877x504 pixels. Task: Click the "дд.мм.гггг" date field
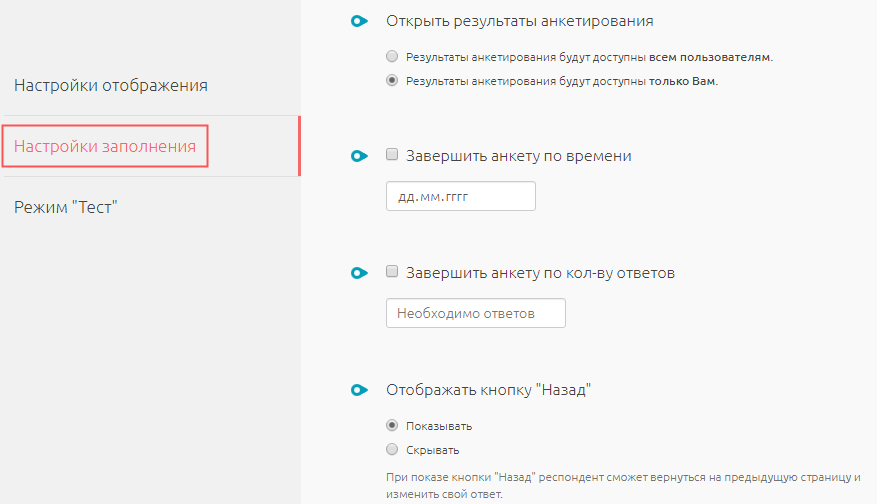tap(460, 196)
